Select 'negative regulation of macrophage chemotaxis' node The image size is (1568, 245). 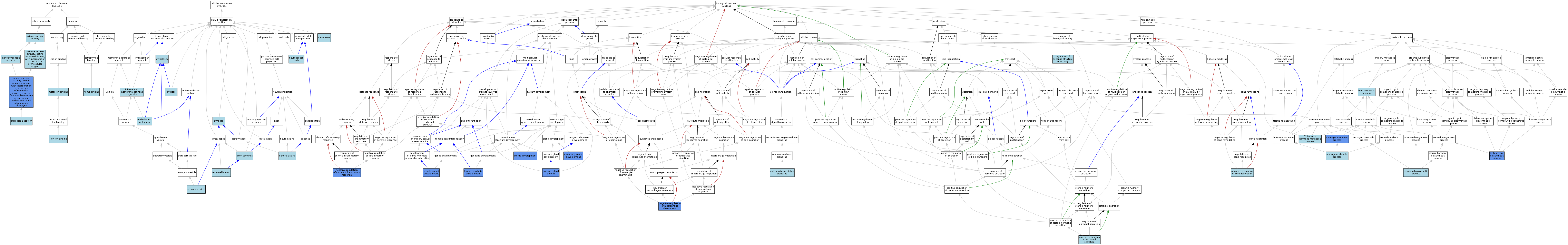coord(670,206)
